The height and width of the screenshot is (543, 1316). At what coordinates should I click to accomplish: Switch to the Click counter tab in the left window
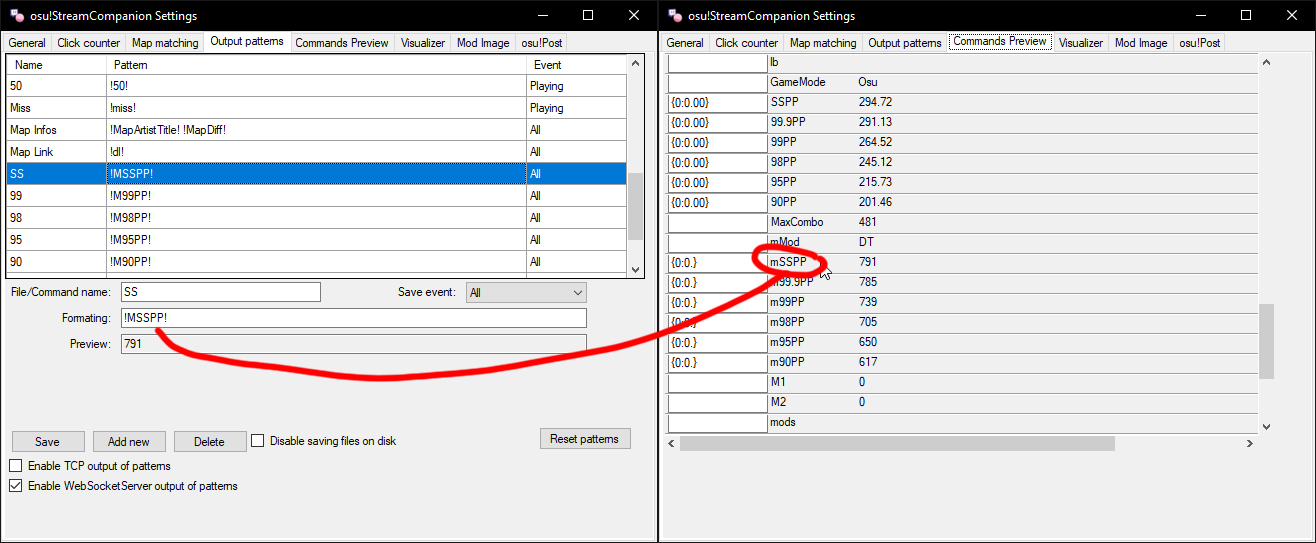pos(88,43)
